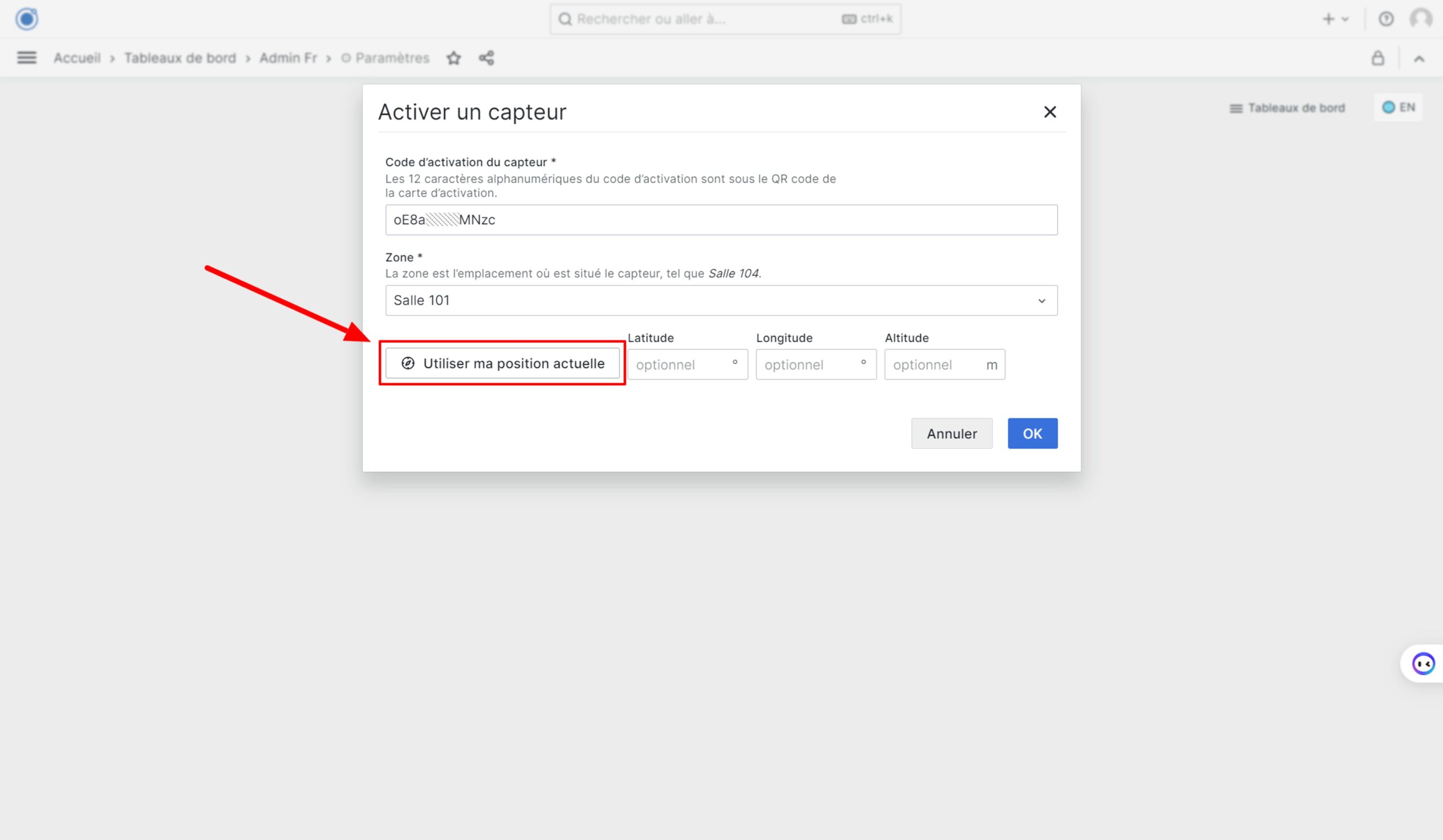
Task: Open the hamburger main menu
Action: [26, 58]
